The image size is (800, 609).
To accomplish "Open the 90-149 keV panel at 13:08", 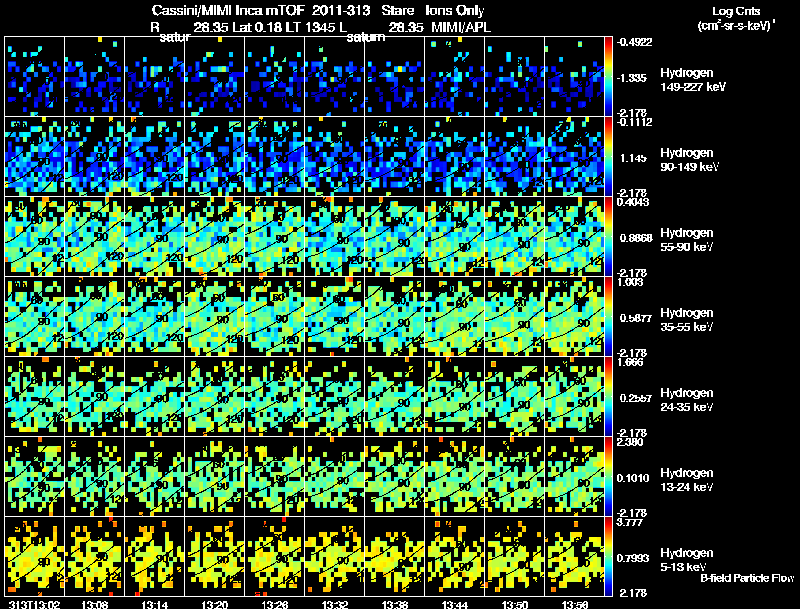I will pyautogui.click(x=95, y=156).
